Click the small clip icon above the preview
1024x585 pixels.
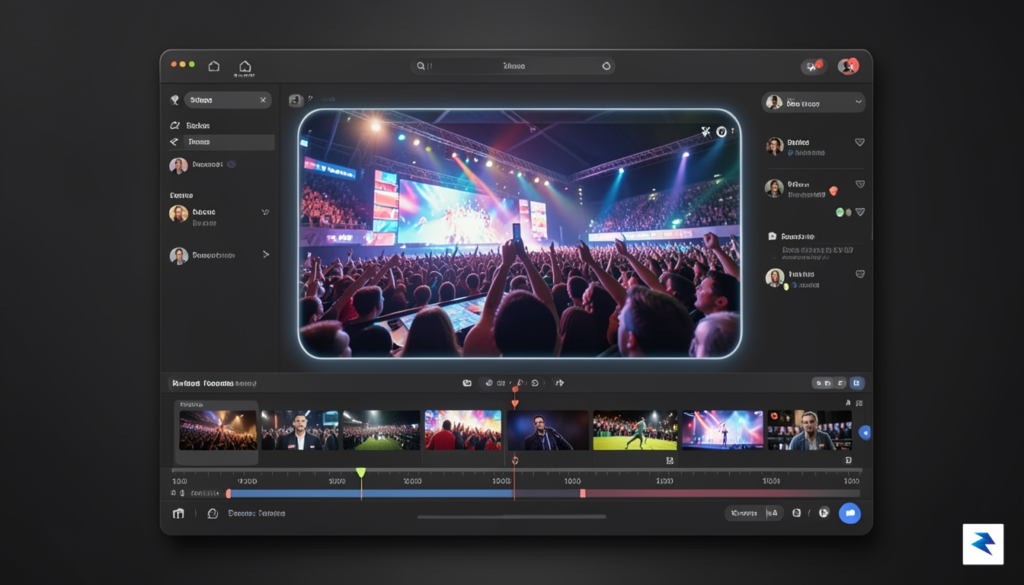(x=296, y=100)
